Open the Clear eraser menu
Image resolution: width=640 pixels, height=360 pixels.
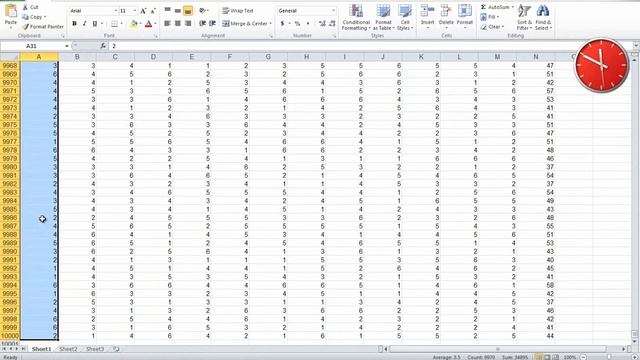point(492,27)
